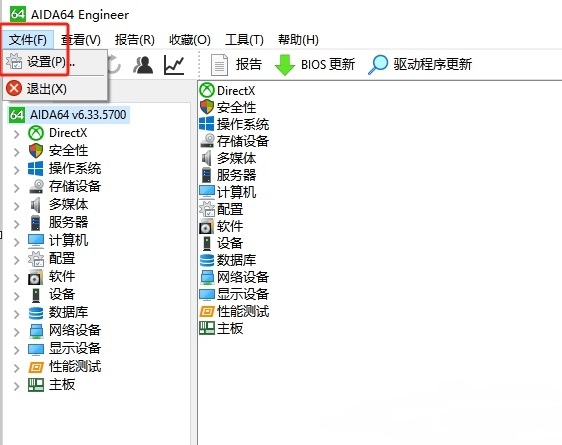Open 存储设备 in the right pane
This screenshot has height=445, width=562.
pos(234,141)
